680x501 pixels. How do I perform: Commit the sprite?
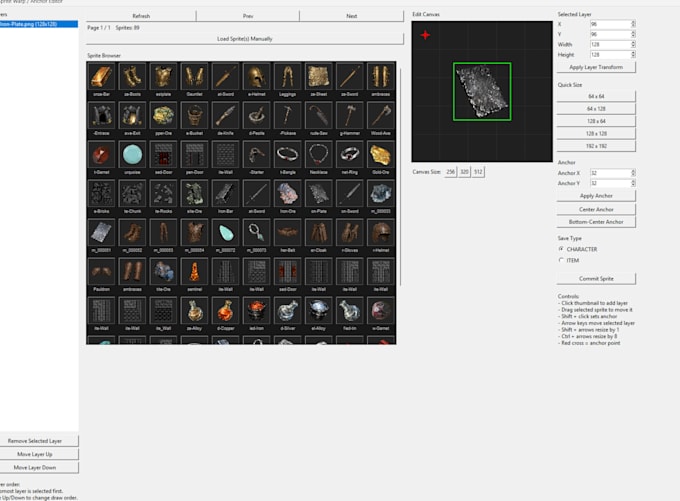pyautogui.click(x=596, y=278)
